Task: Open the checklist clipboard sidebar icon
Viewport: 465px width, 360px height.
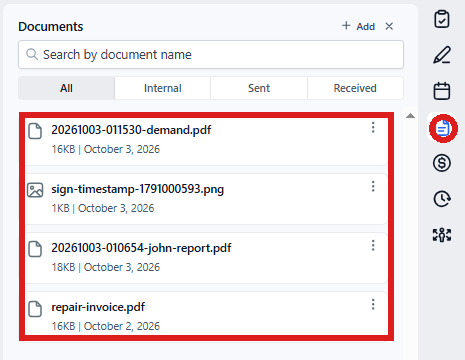Action: coord(442,19)
